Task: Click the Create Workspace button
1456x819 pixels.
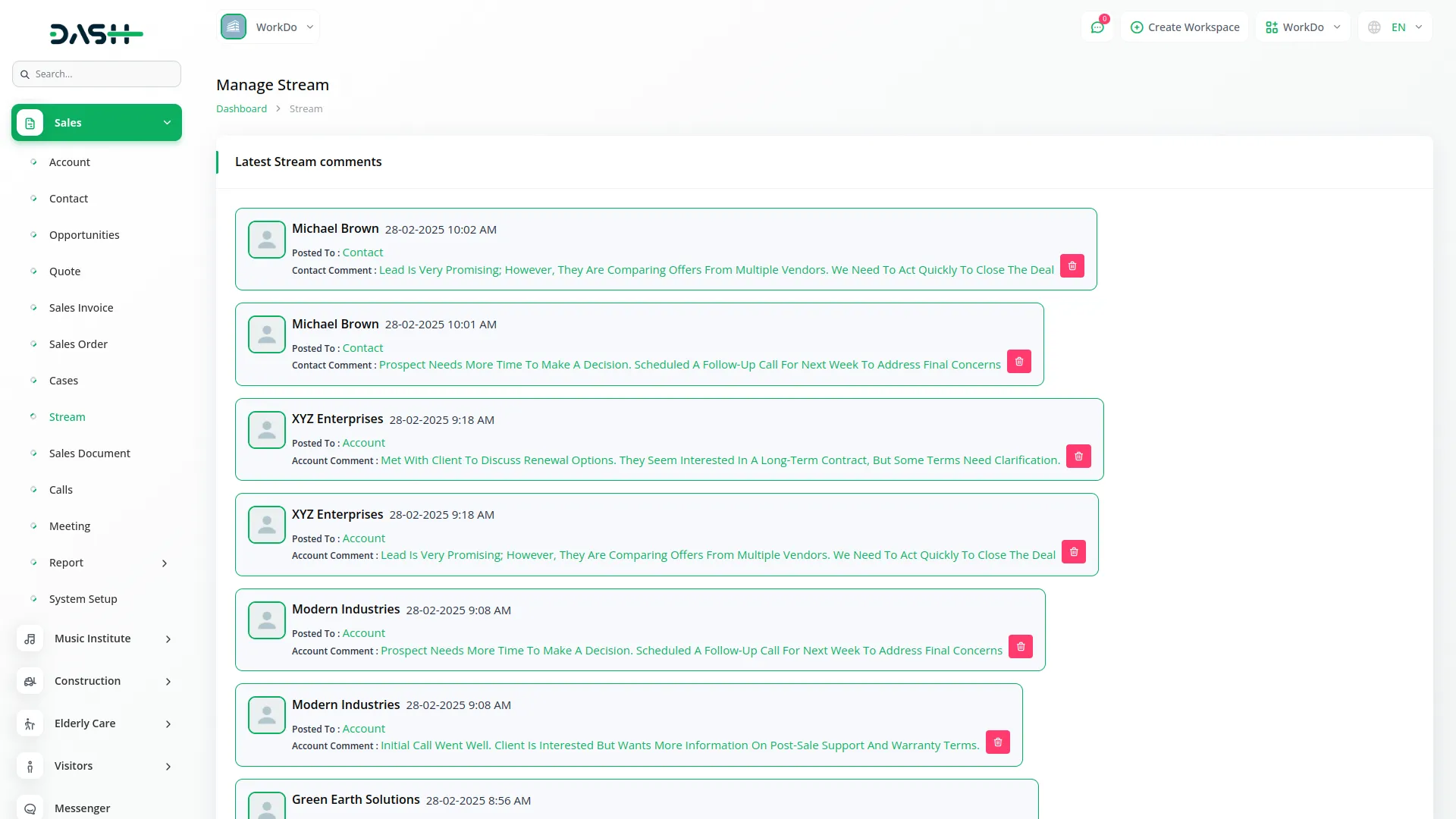Action: 1185,27
